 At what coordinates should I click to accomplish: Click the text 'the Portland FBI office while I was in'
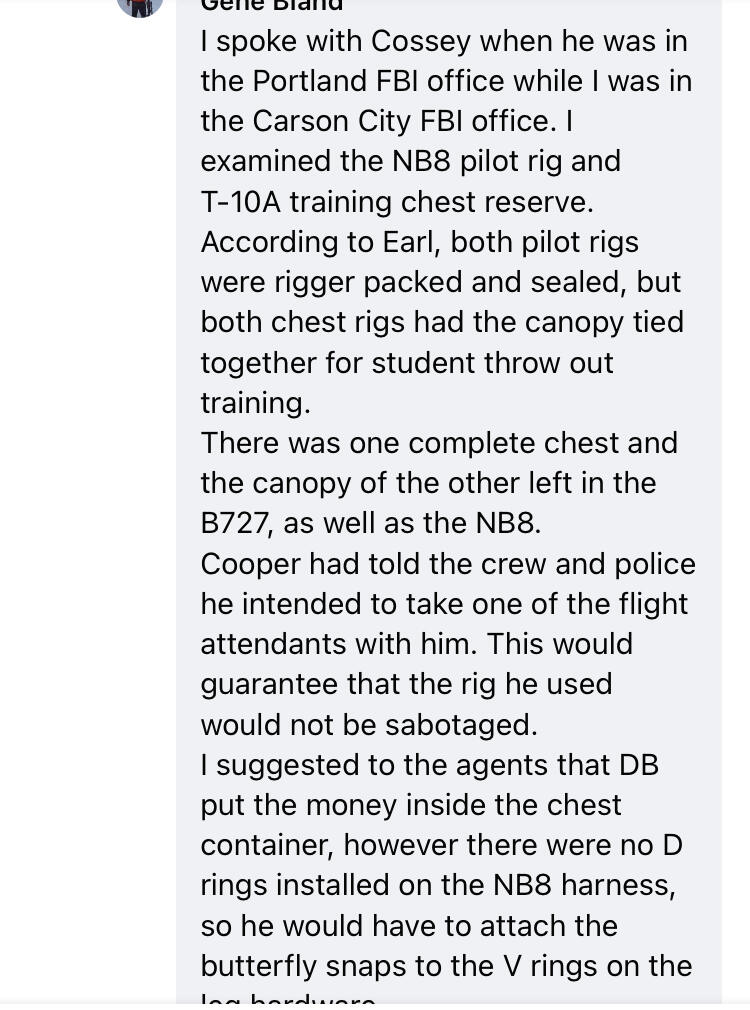click(x=446, y=82)
